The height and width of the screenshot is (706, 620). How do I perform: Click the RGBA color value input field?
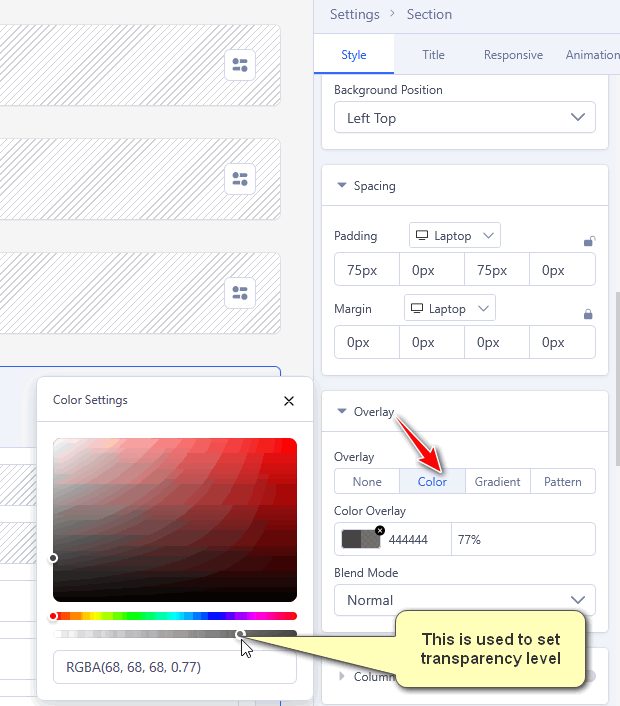point(175,667)
